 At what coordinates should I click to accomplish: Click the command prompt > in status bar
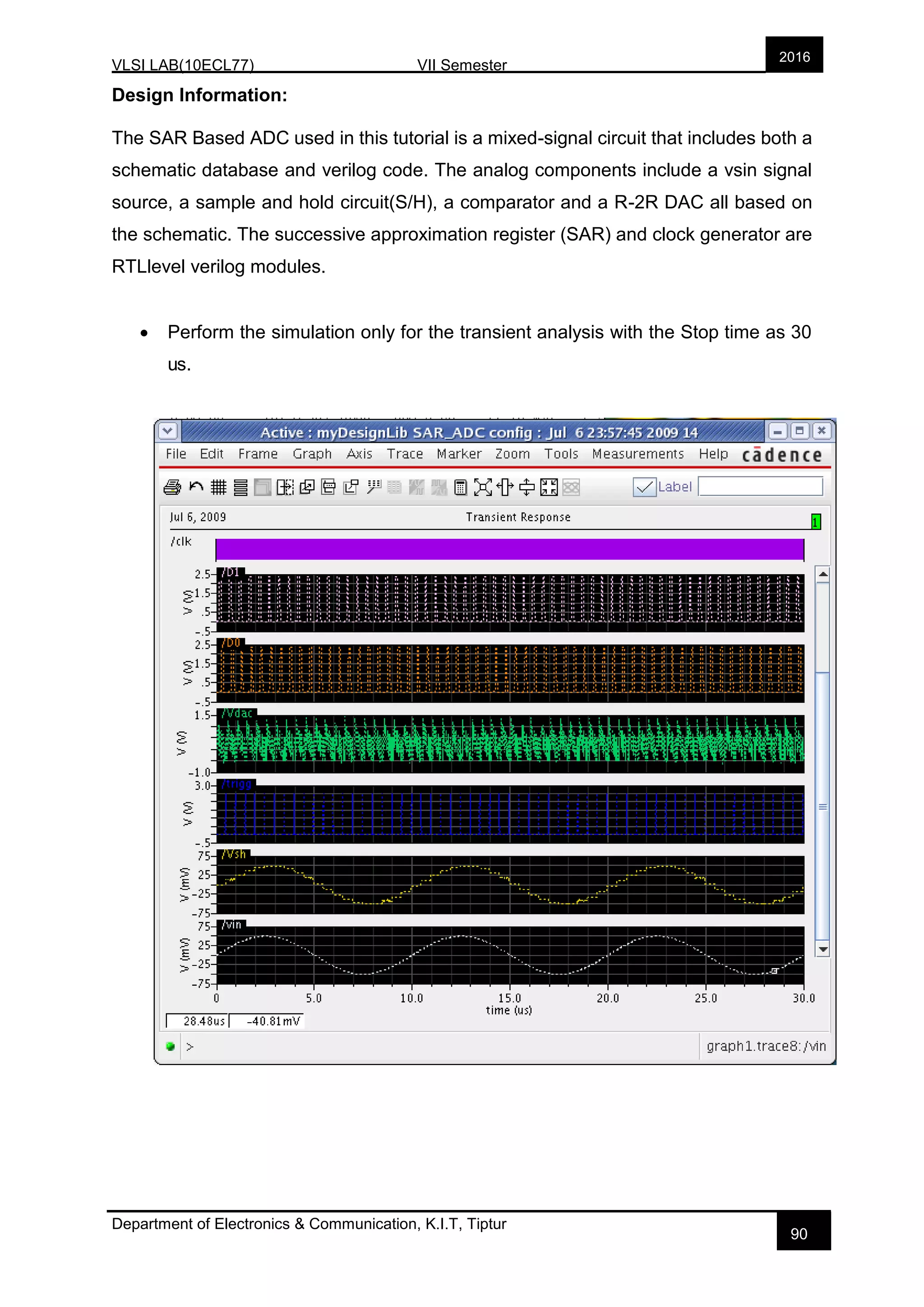pos(190,1046)
